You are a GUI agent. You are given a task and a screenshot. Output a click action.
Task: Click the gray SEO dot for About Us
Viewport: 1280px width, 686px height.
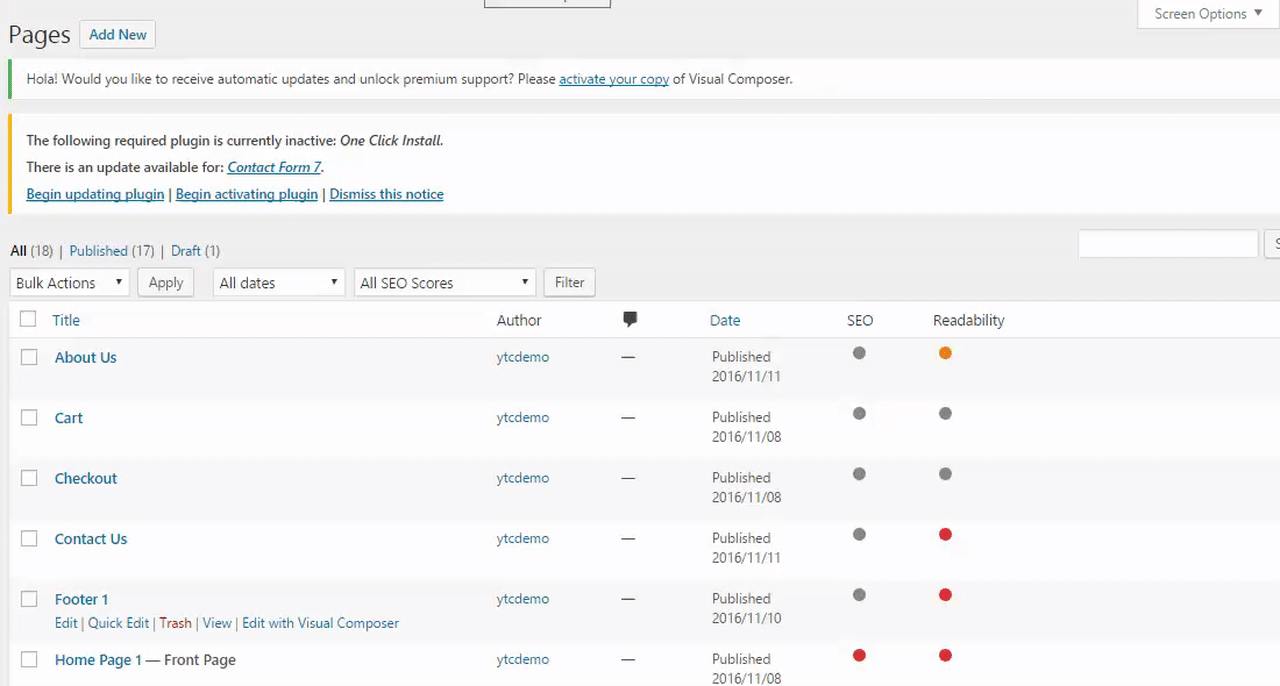coord(859,353)
